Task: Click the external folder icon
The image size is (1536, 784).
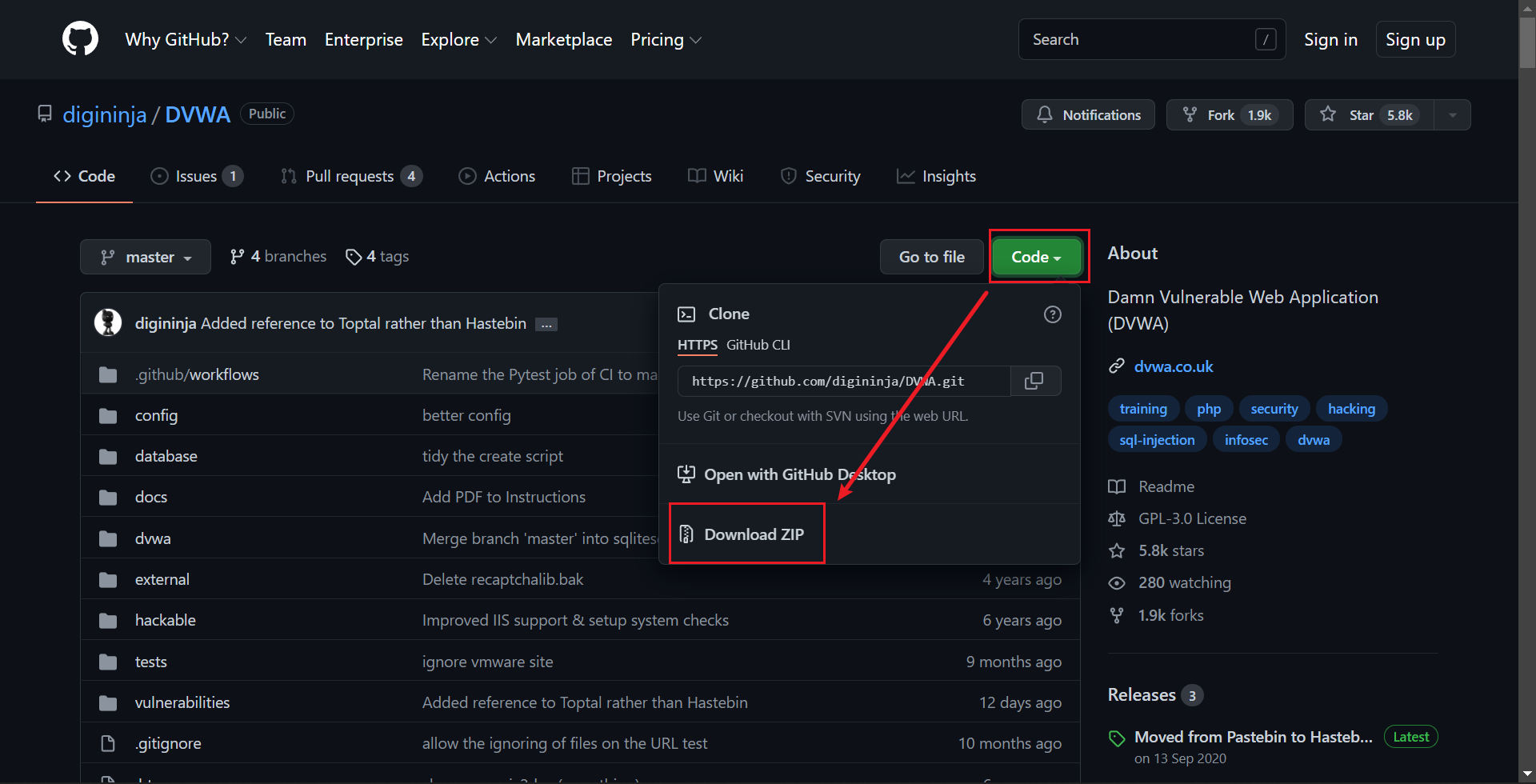Action: click(108, 579)
